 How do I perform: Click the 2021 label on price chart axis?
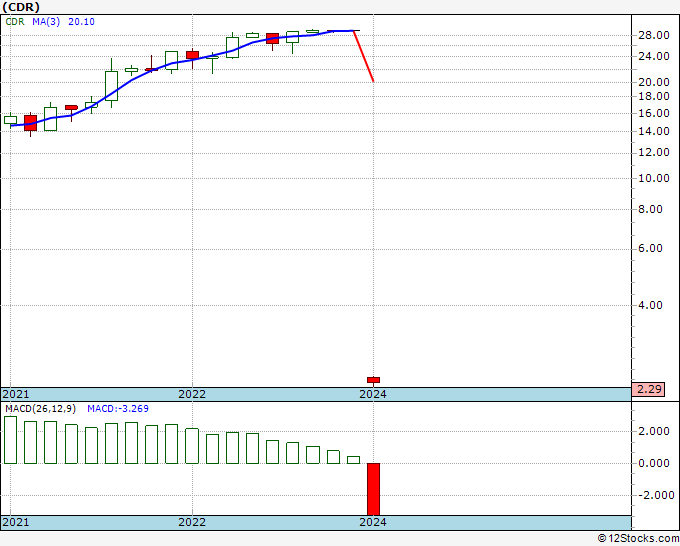click(x=16, y=394)
